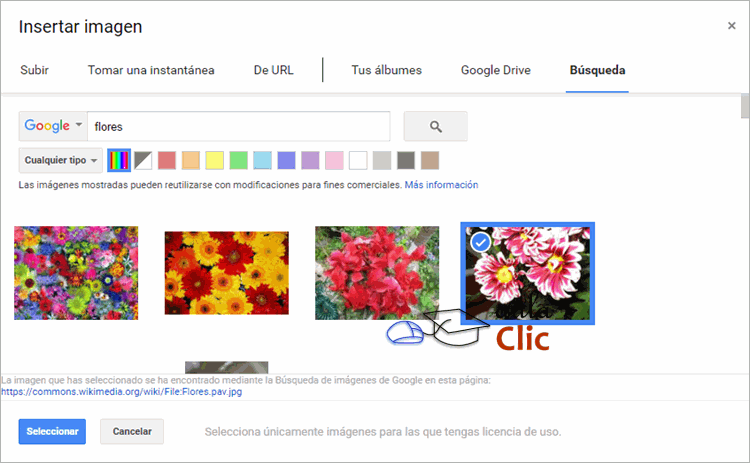Uncheck the selected pink flowers image
The height and width of the screenshot is (463, 750).
480,242
